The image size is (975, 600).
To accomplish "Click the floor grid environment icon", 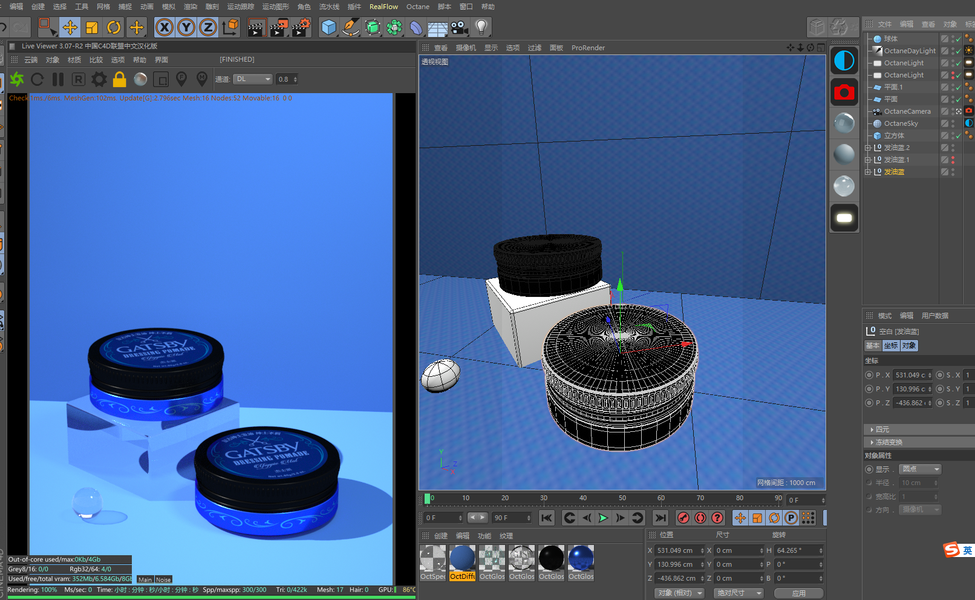I will pyautogui.click(x=437, y=27).
